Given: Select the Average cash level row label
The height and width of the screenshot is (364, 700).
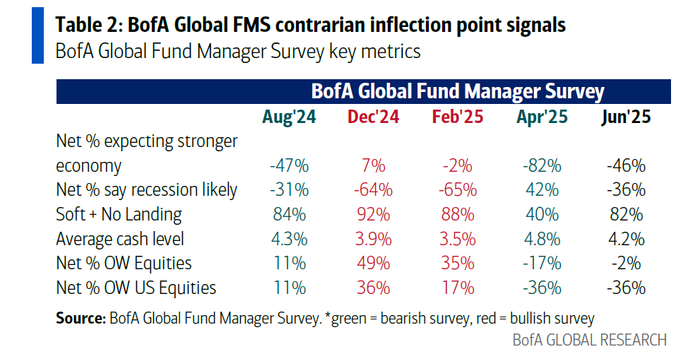Looking at the screenshot, I should coord(120,239).
